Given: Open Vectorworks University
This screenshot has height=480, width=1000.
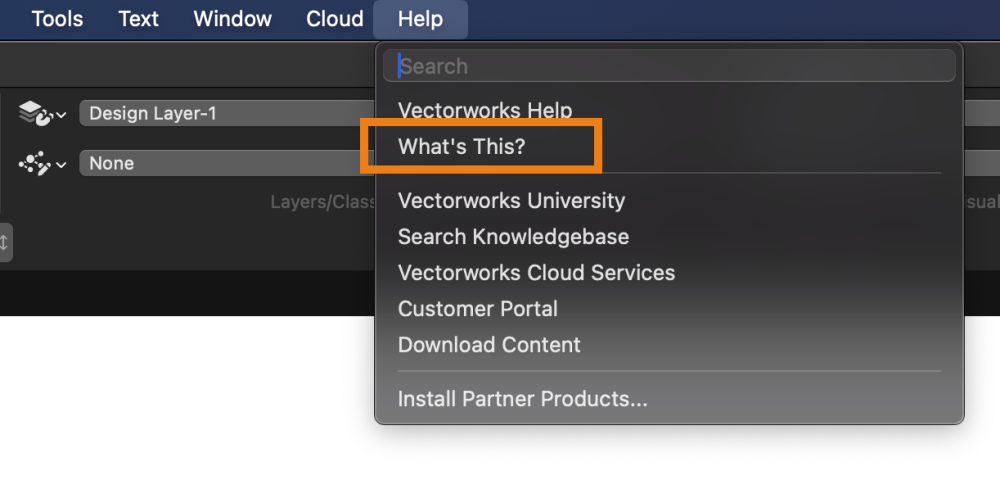Looking at the screenshot, I should point(511,200).
